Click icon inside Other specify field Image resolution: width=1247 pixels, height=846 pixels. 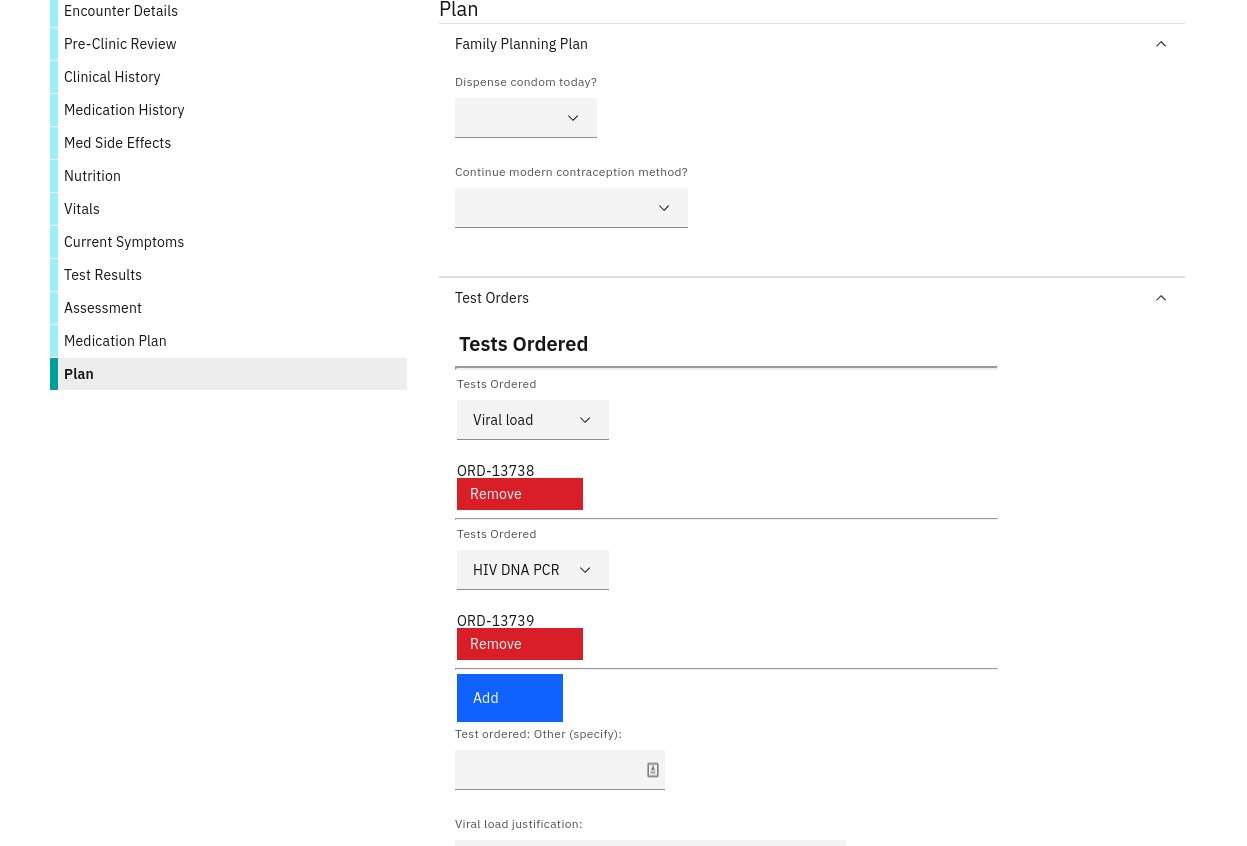point(653,770)
